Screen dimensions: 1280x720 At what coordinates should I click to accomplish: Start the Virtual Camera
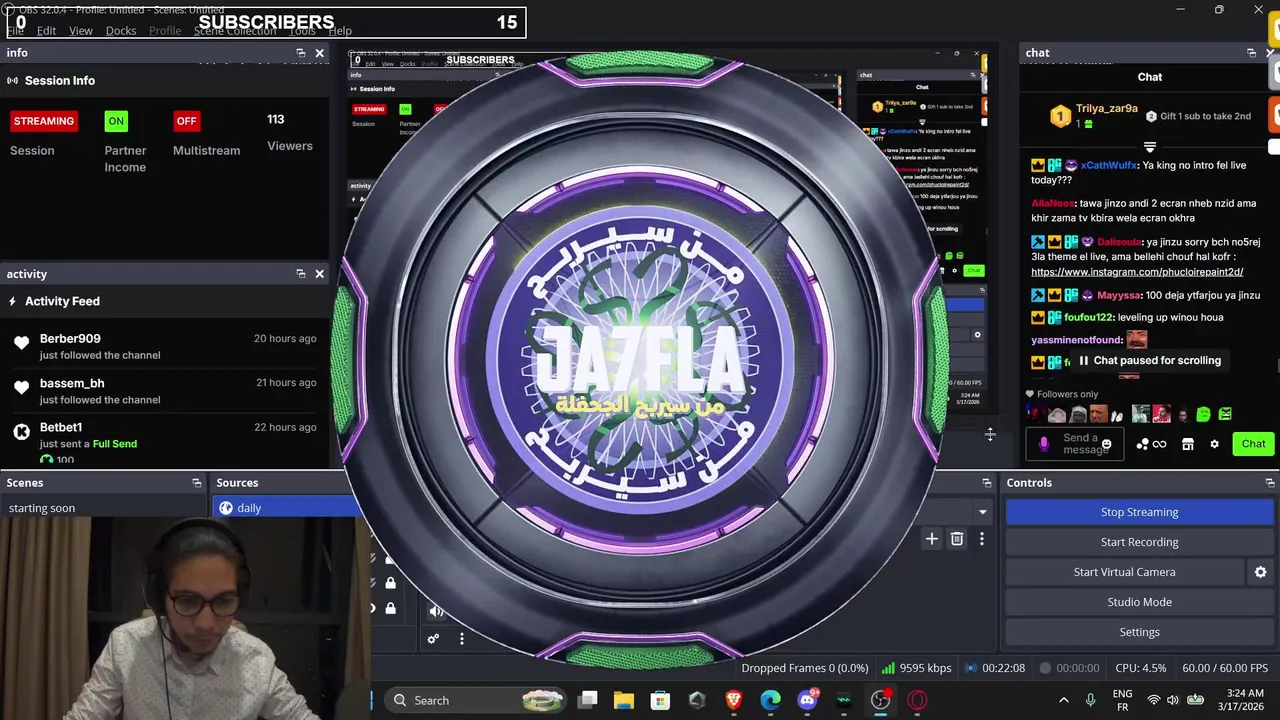(1124, 572)
